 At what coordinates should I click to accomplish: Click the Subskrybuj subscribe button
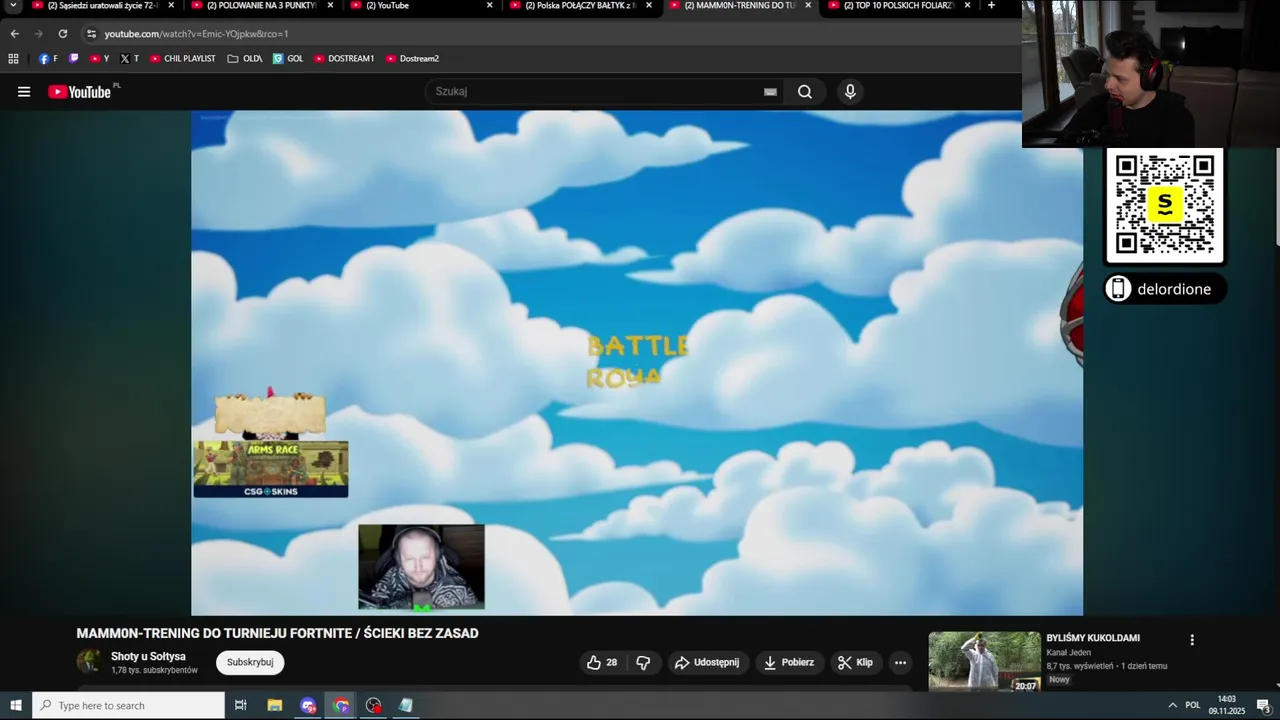(x=250, y=663)
